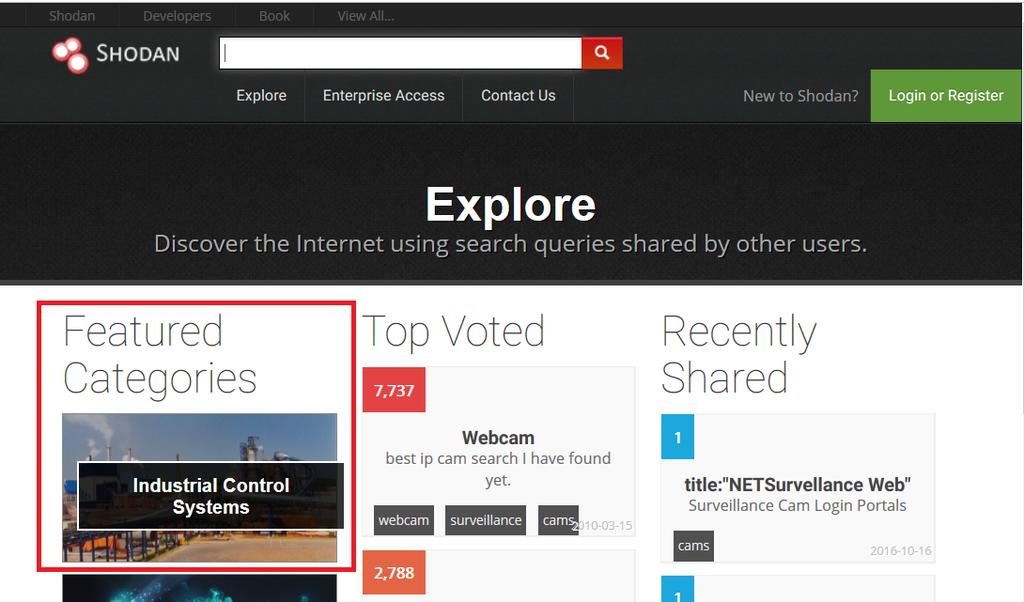The height and width of the screenshot is (602, 1024).
Task: Click the 2016-10-16 date text
Action: point(901,550)
